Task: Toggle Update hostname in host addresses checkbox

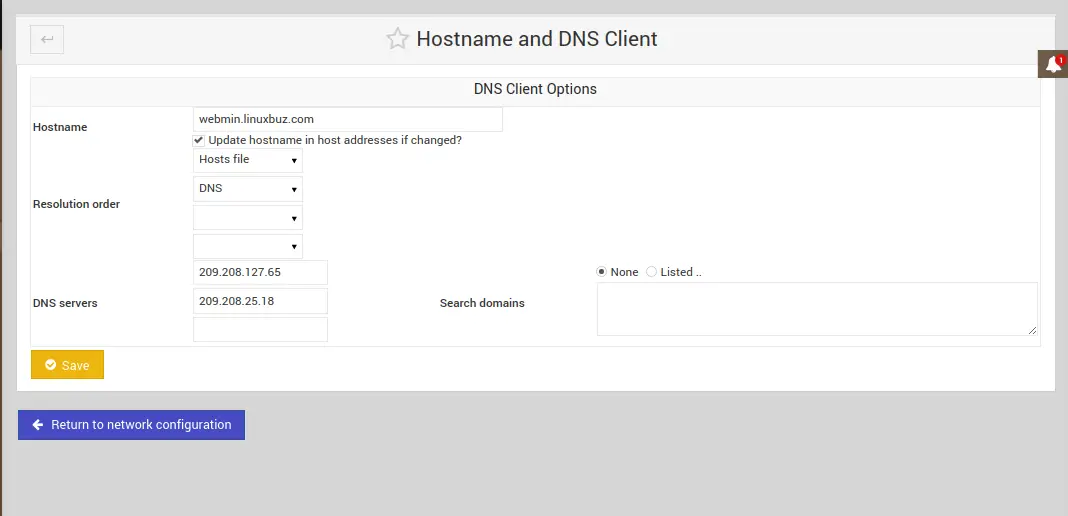Action: pos(198,140)
